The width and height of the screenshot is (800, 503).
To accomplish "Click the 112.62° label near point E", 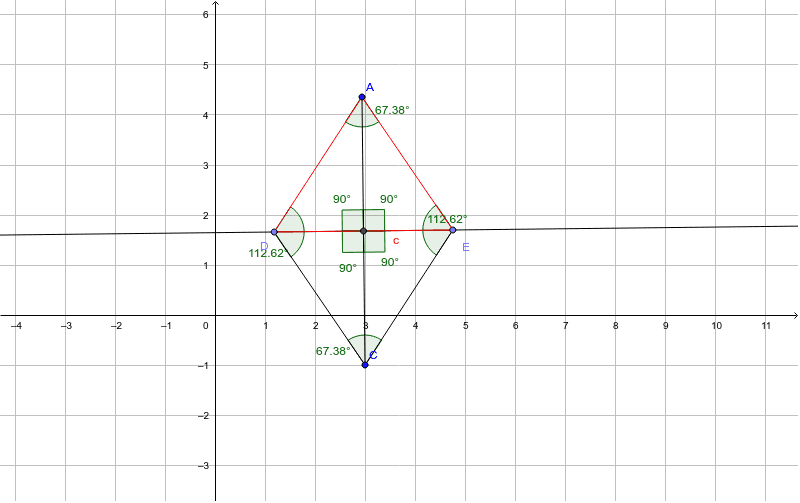I will 447,219.
